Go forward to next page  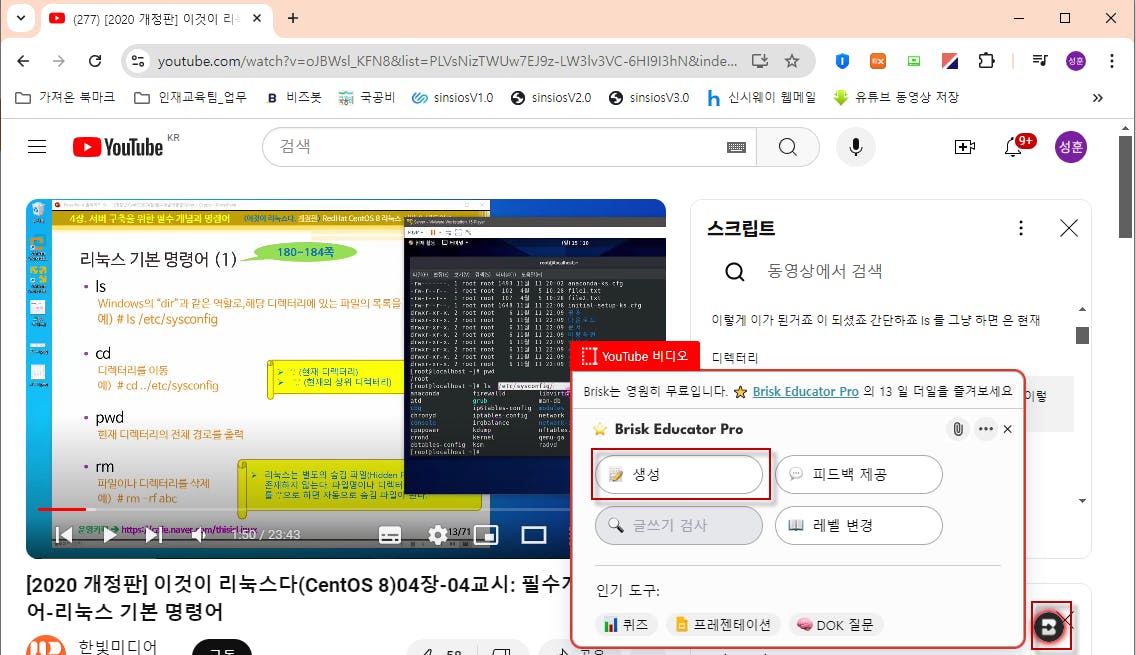tap(59, 61)
